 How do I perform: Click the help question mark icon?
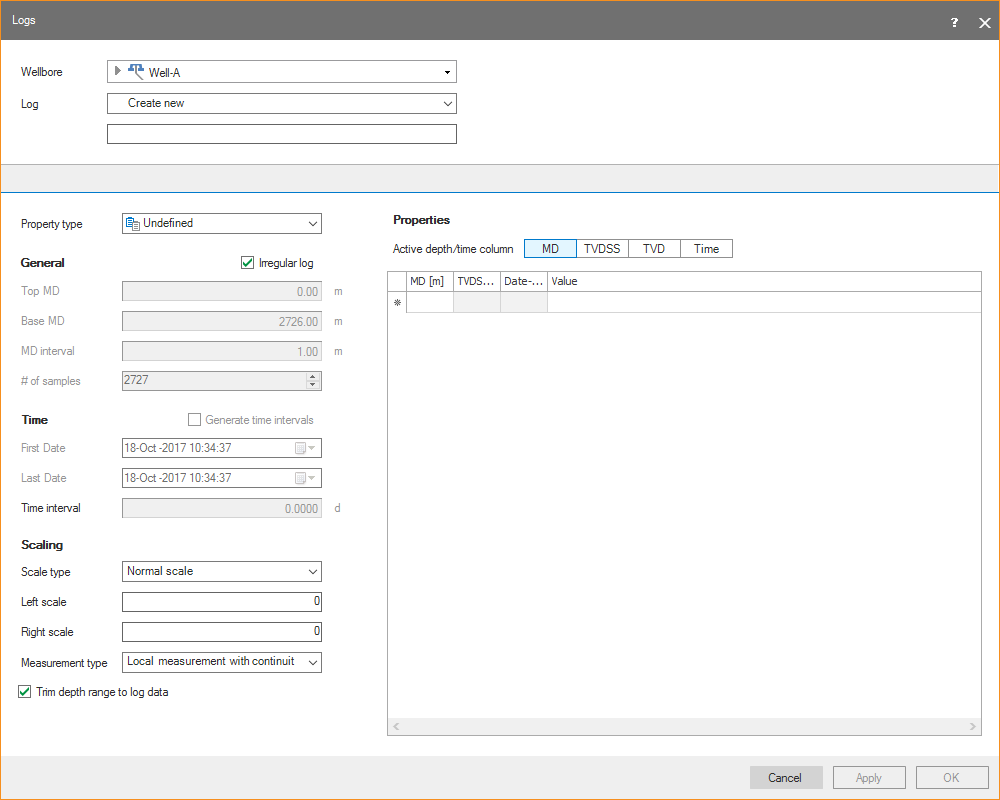click(954, 22)
